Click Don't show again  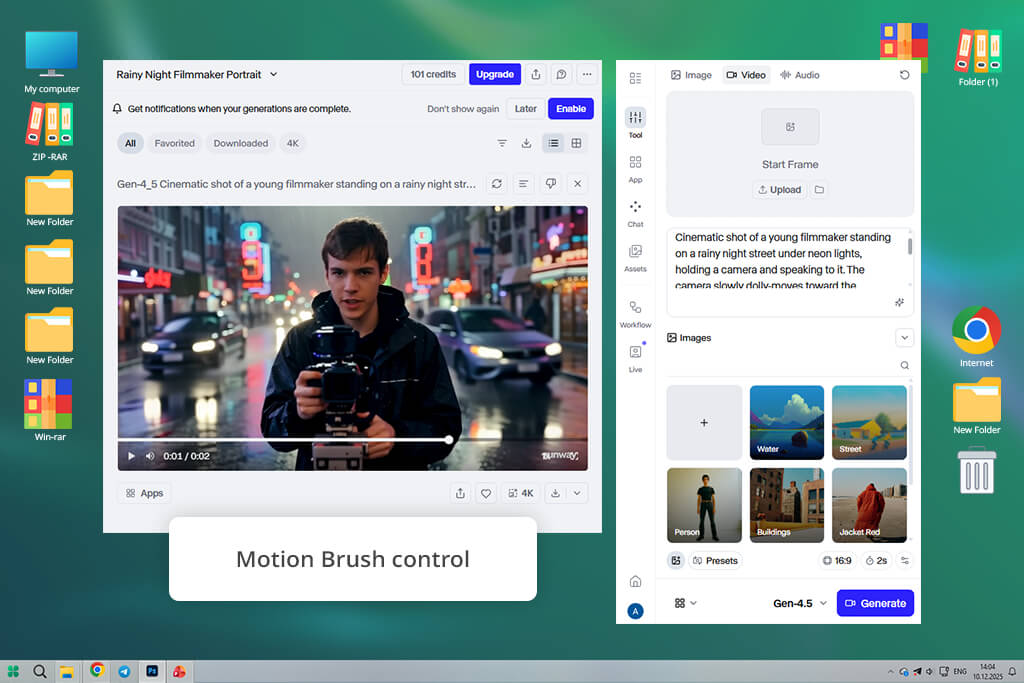[463, 109]
